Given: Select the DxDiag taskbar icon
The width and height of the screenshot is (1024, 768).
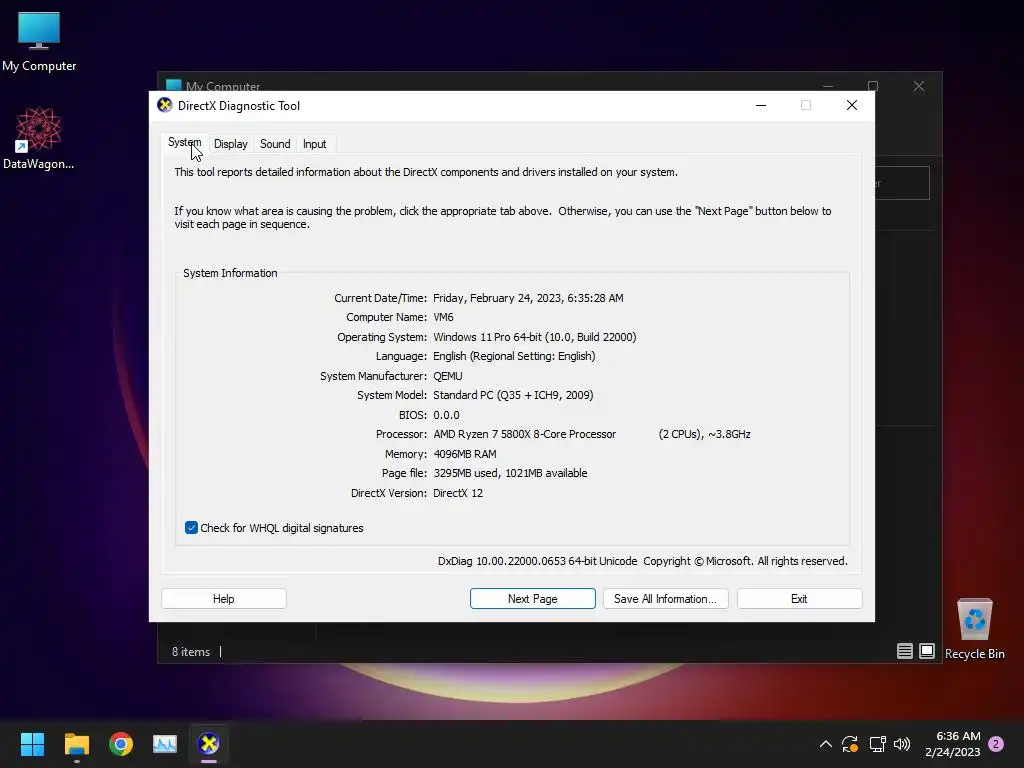Looking at the screenshot, I should point(209,744).
